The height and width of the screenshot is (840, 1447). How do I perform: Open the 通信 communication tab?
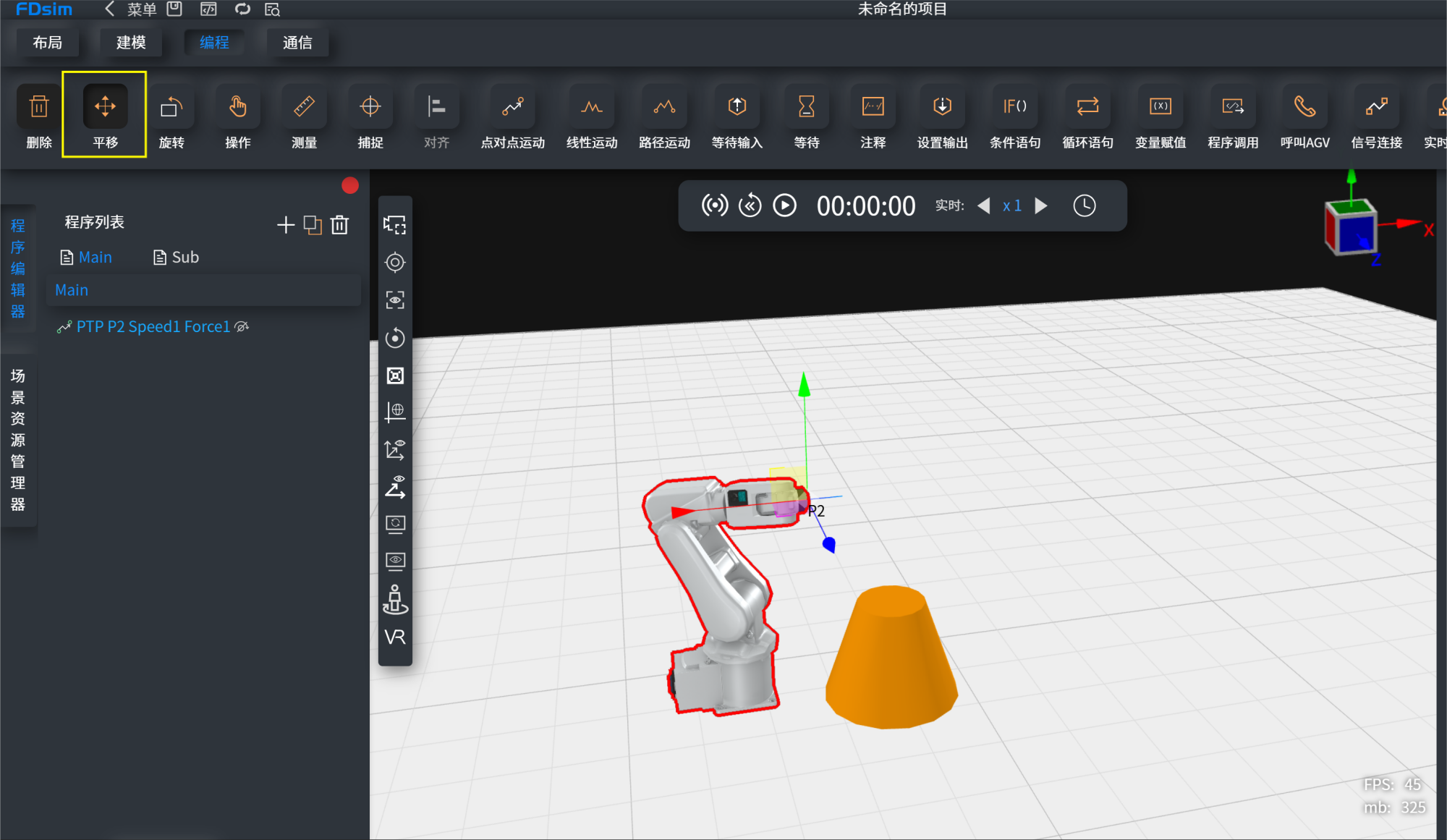(297, 43)
